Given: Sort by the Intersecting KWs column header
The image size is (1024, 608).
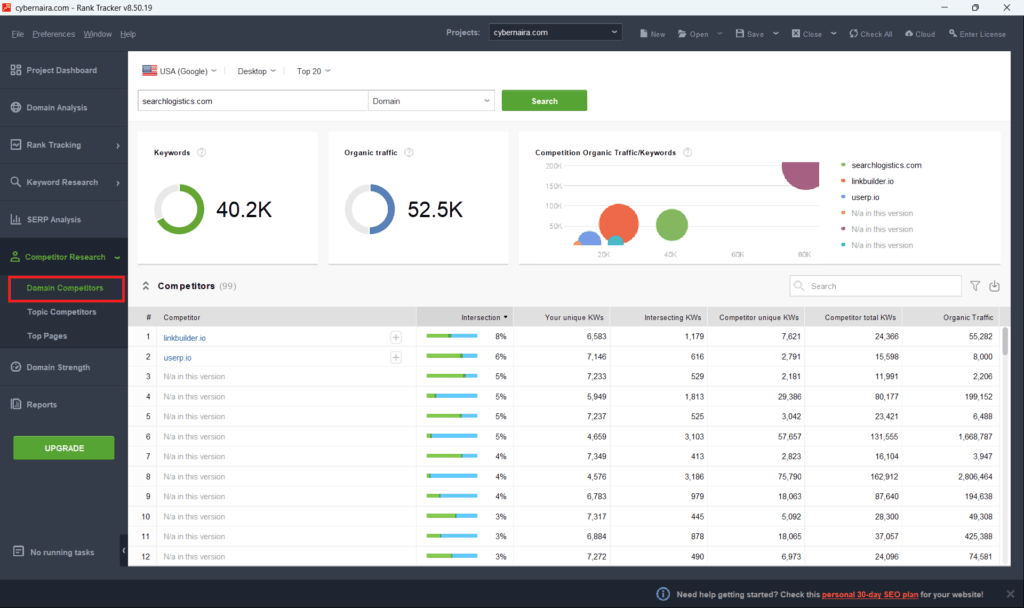Looking at the screenshot, I should tap(659, 317).
